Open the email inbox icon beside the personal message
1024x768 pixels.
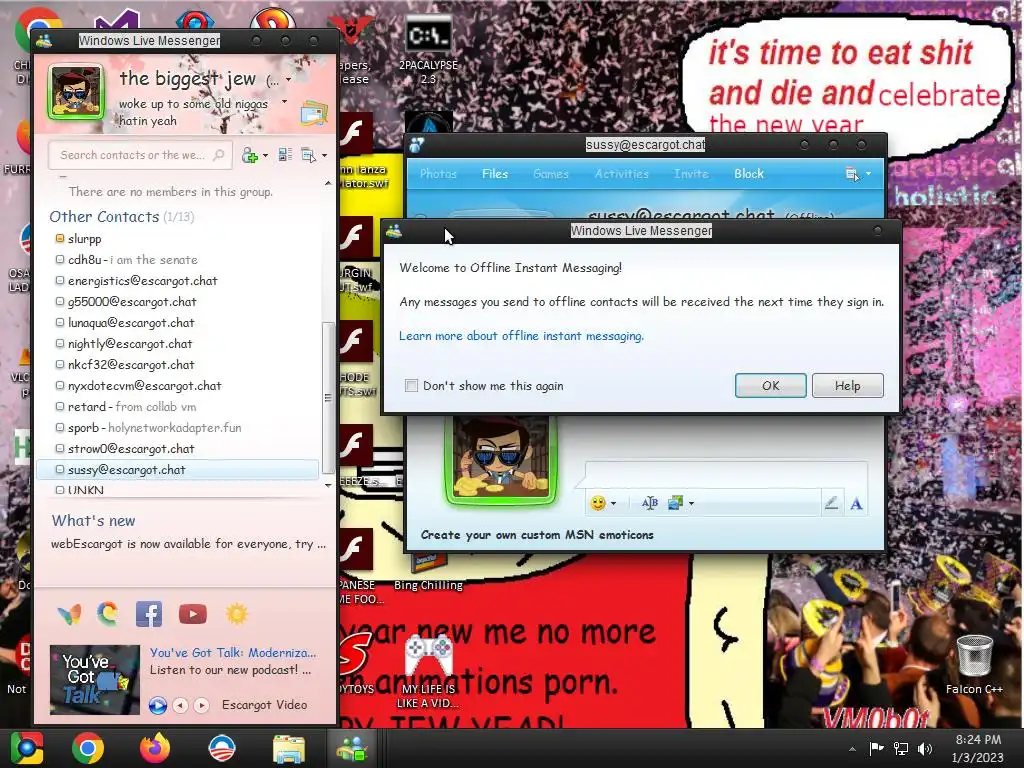(314, 113)
